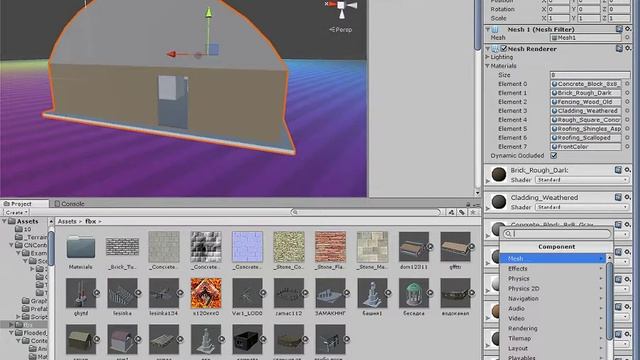
Task: Click the red X-axis move gizmo arrow
Action: [x=171, y=54]
